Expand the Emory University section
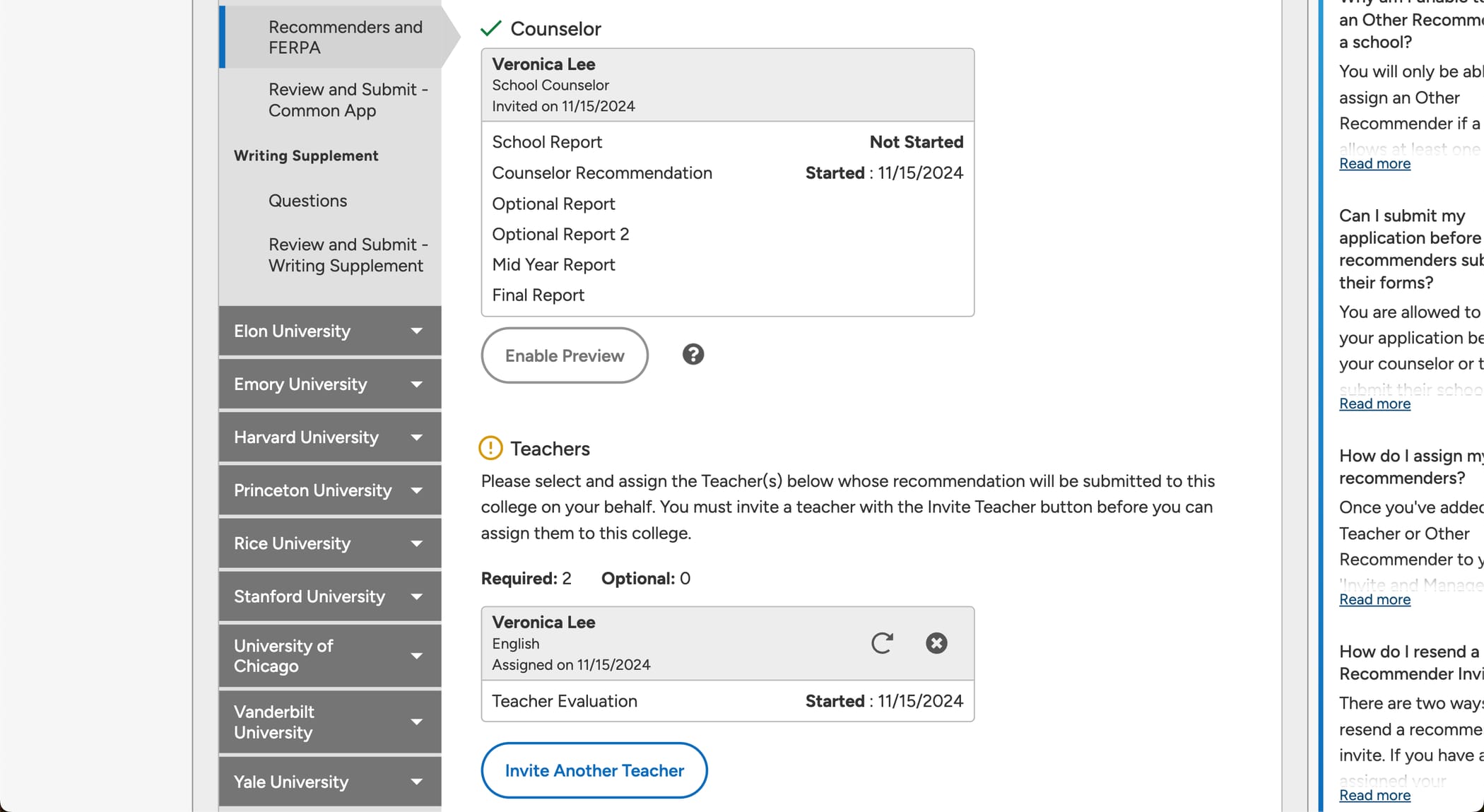This screenshot has width=1484, height=812. tap(330, 384)
